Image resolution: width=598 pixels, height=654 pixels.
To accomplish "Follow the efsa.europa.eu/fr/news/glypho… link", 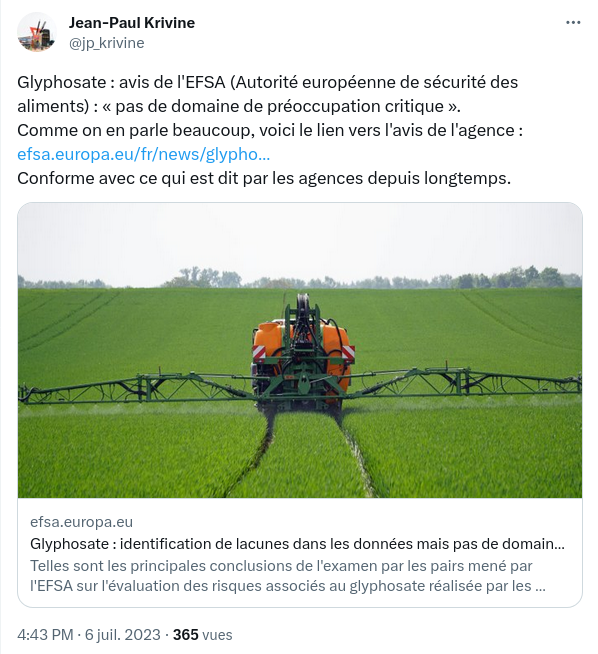I will point(143,154).
